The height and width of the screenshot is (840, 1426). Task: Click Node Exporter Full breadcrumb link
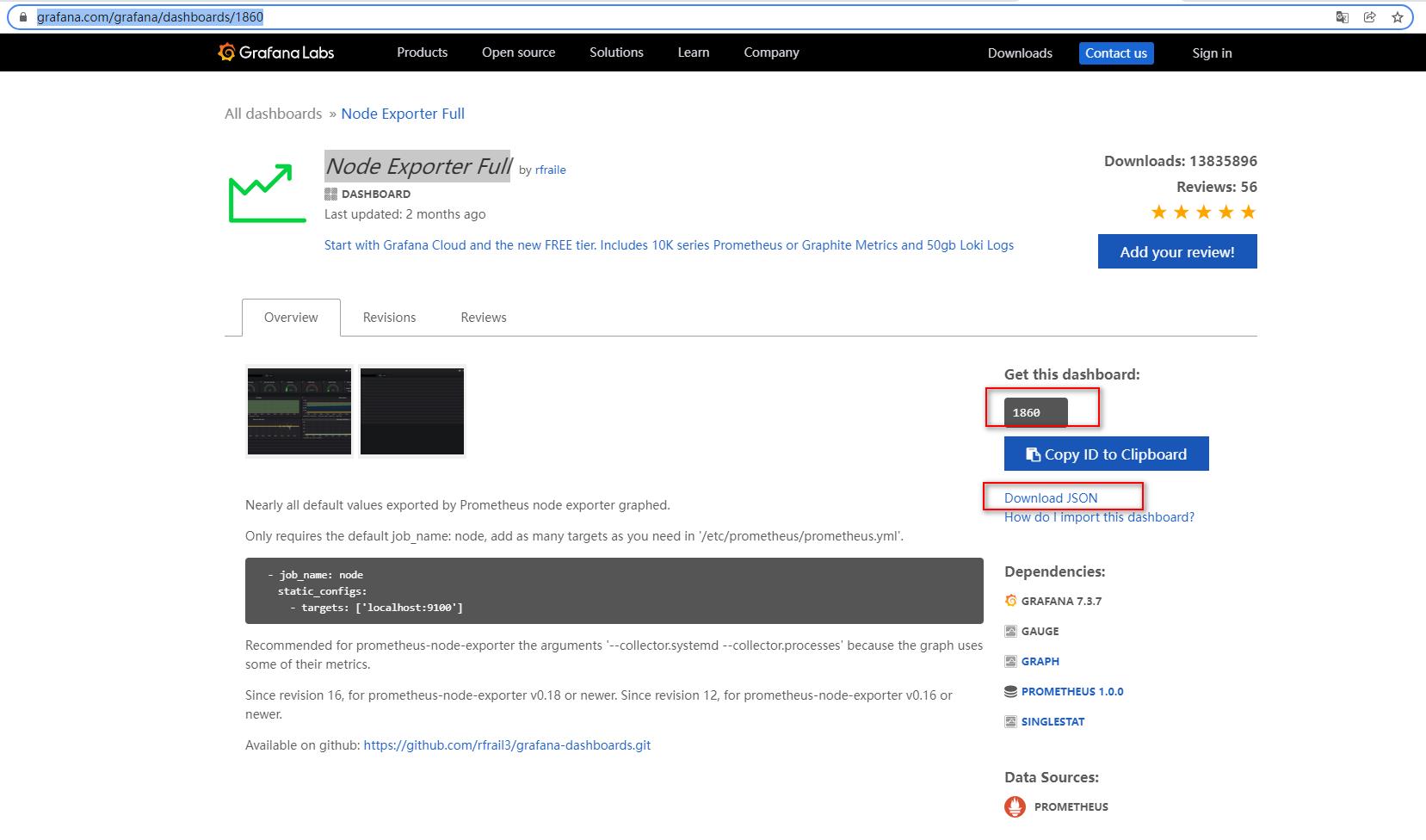coord(403,114)
